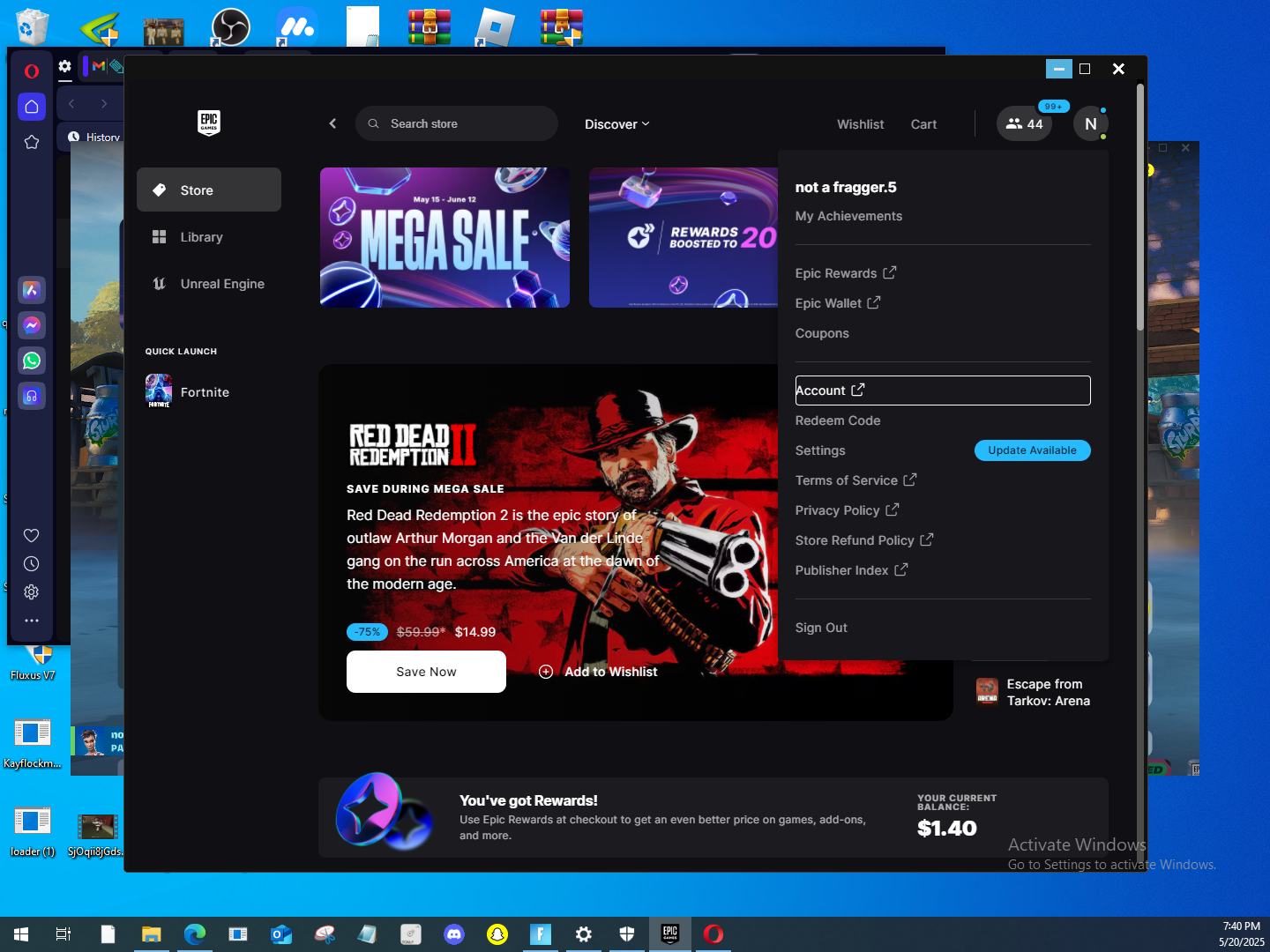Open the loader (1) desktop file
Viewport: 1270px width, 952px height.
[33, 831]
